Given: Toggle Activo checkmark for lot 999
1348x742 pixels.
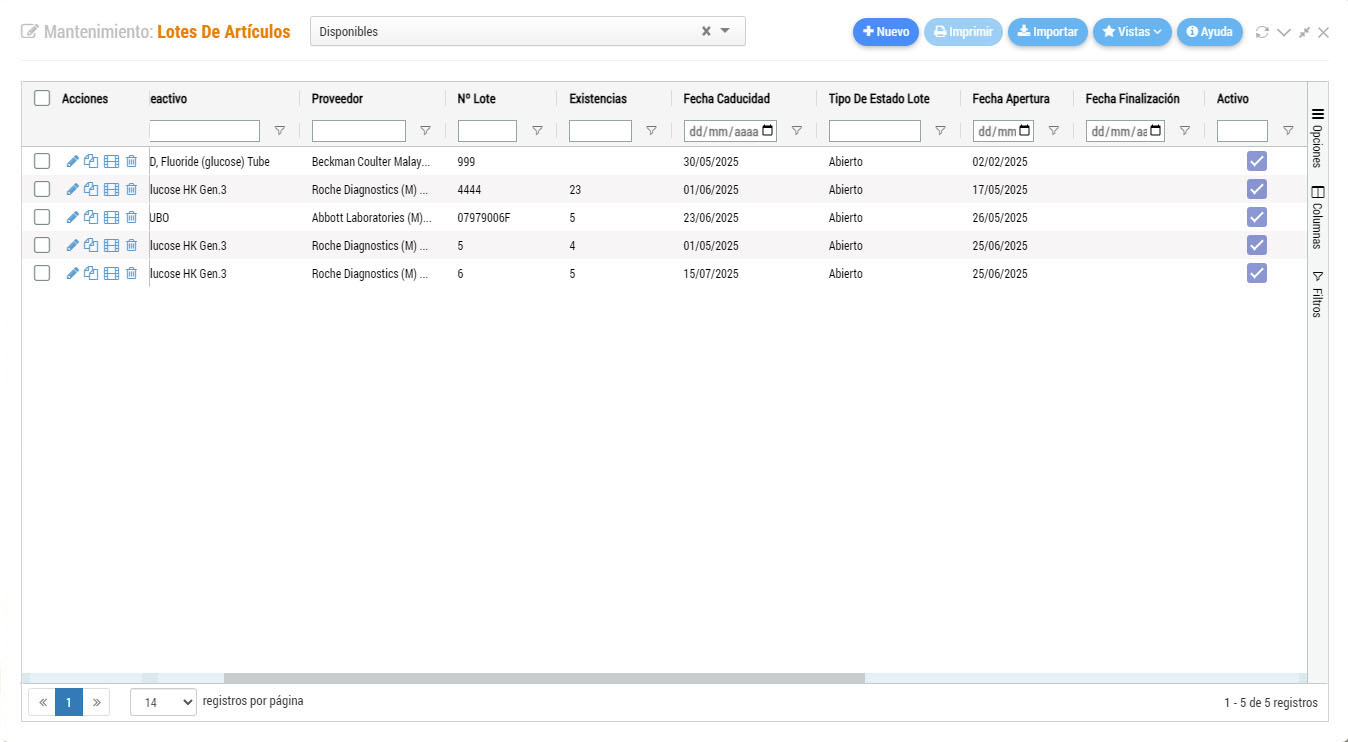Looking at the screenshot, I should pyautogui.click(x=1257, y=161).
